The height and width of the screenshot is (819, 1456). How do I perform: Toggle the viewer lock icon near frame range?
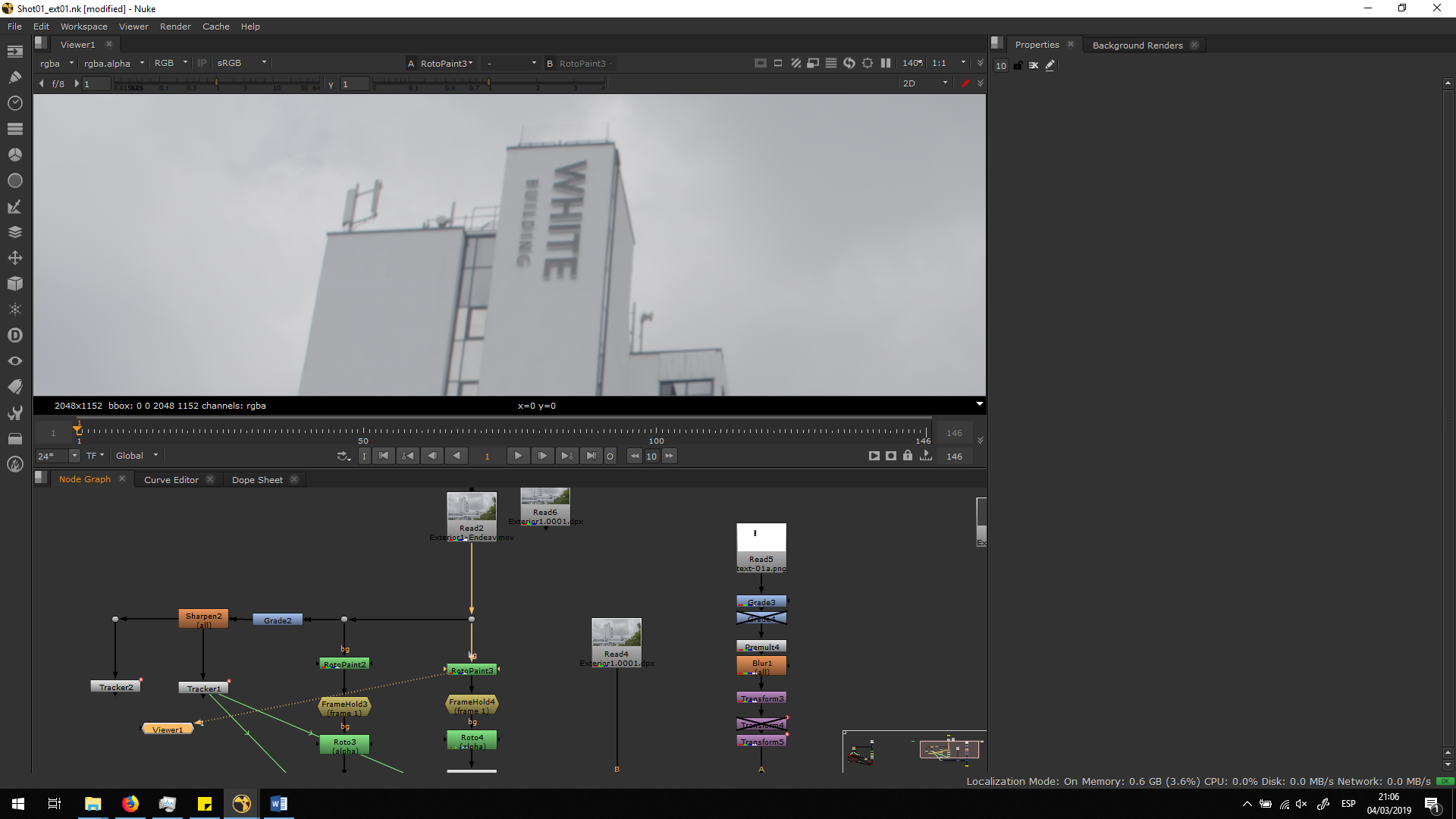(x=908, y=456)
